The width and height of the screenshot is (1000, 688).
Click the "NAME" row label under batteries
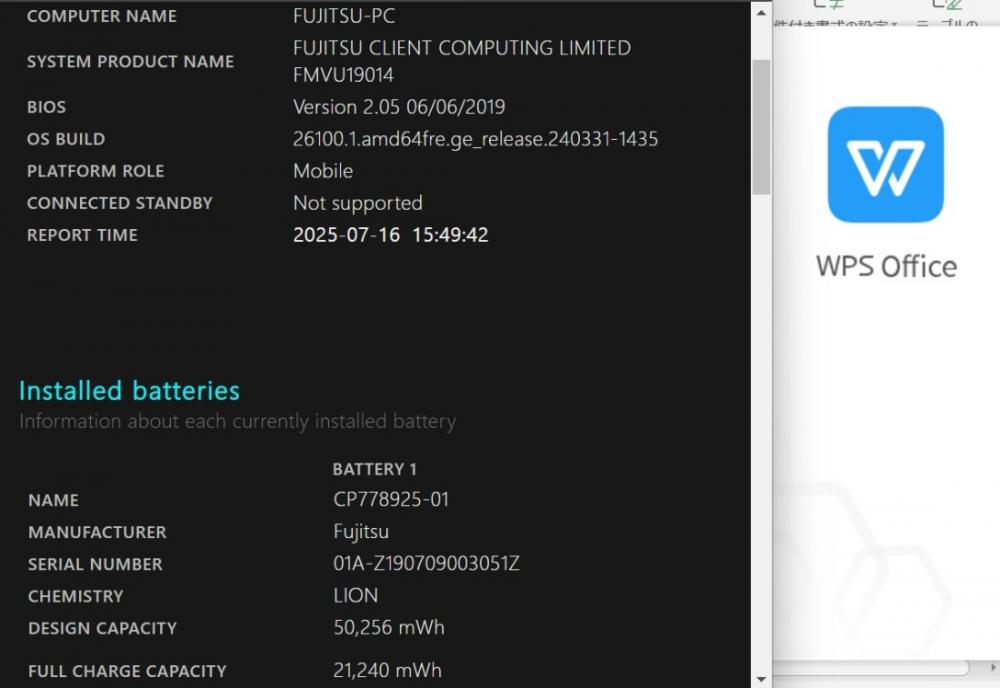pyautogui.click(x=54, y=501)
